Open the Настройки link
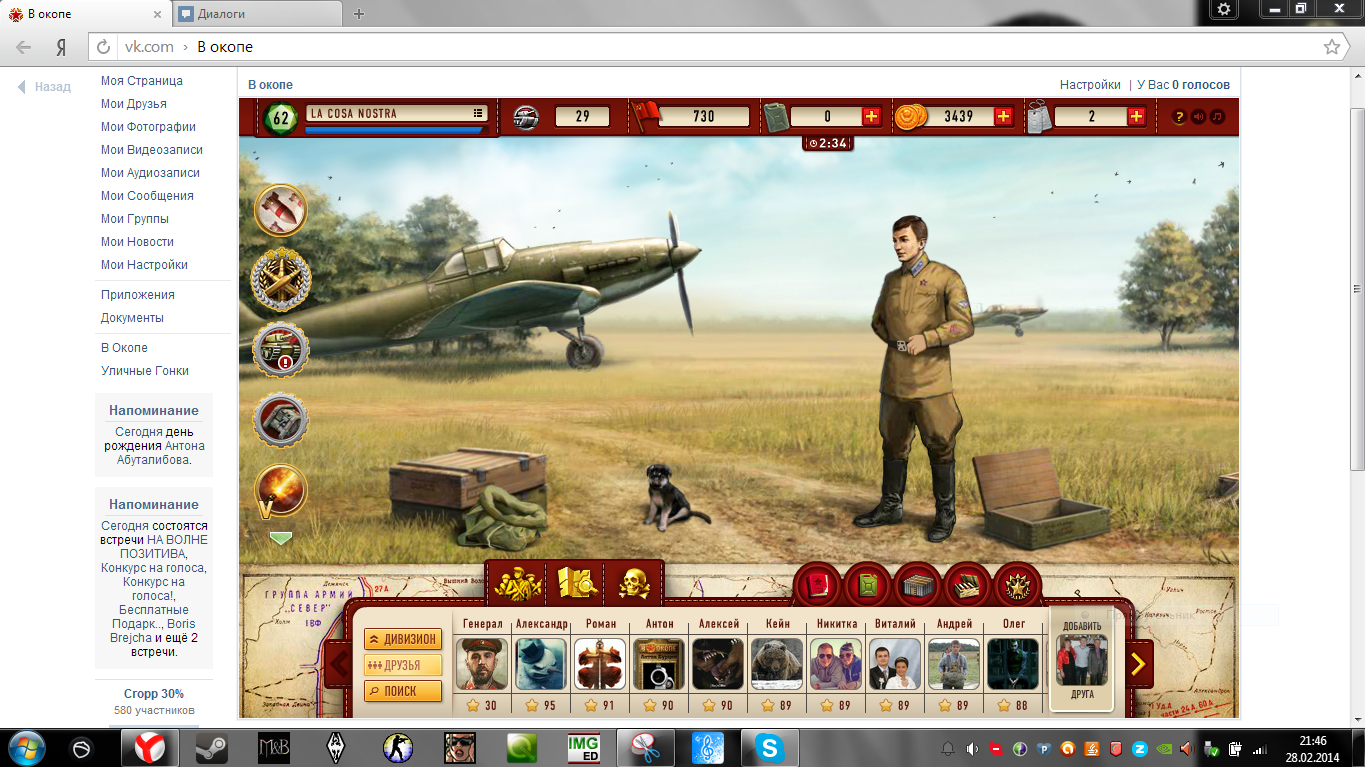The height and width of the screenshot is (767, 1365). click(x=1090, y=85)
